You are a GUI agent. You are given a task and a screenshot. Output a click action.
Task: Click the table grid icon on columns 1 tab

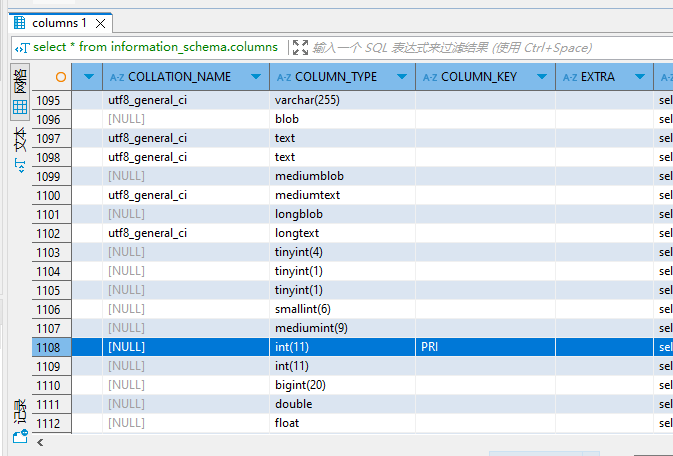pos(19,23)
